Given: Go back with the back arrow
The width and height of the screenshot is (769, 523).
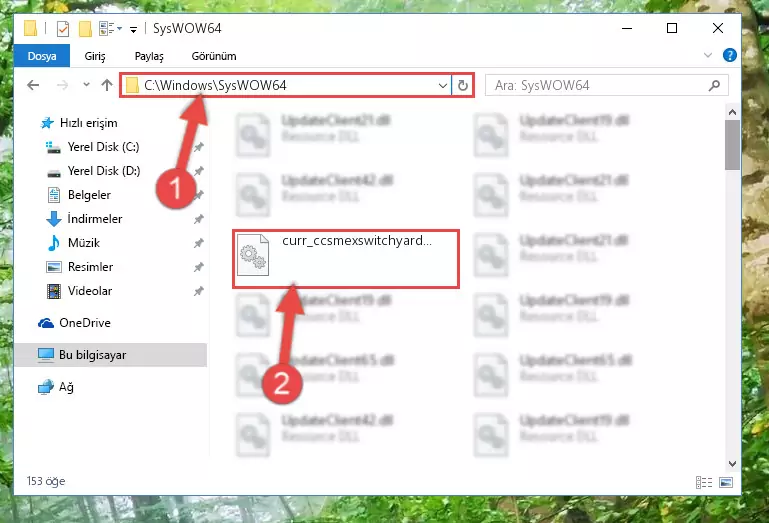Looking at the screenshot, I should (x=33, y=85).
